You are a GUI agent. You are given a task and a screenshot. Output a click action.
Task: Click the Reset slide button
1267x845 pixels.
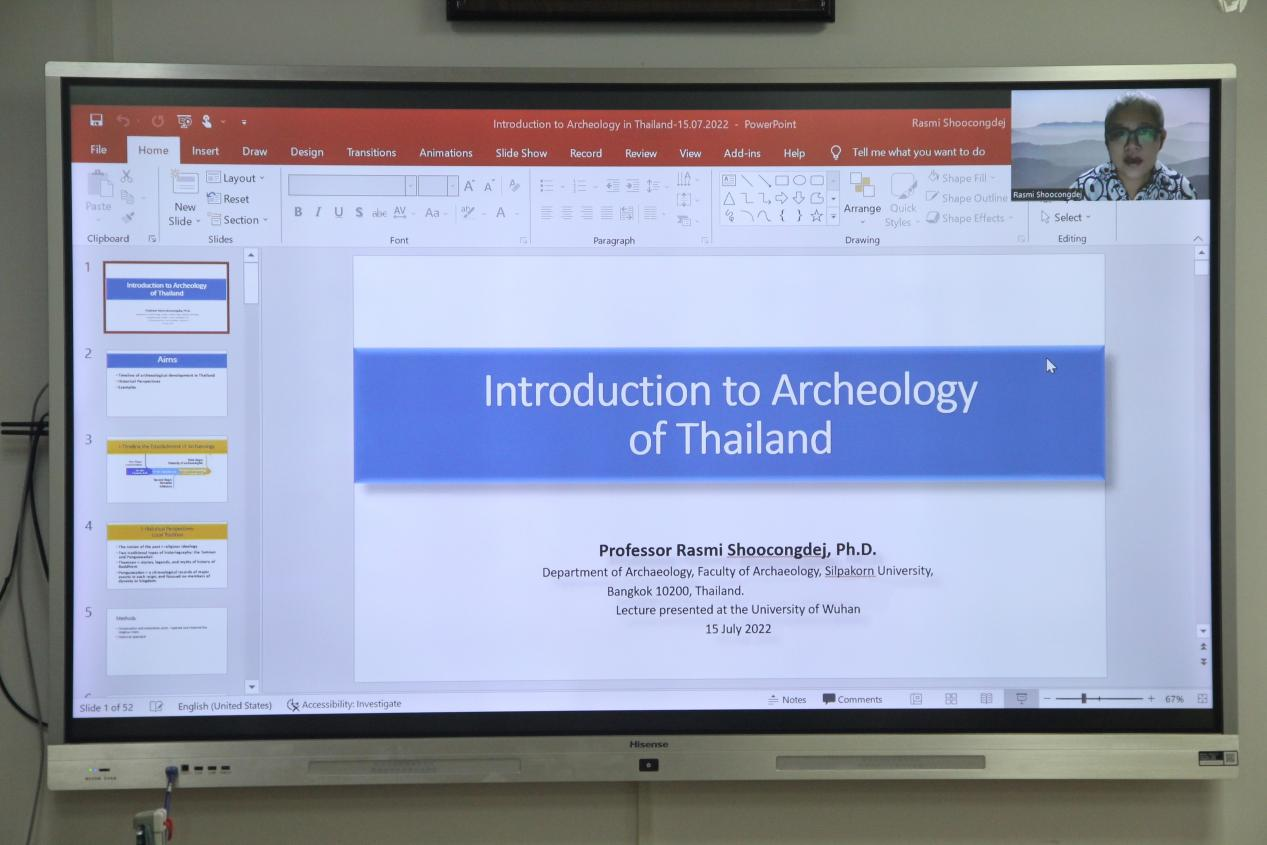(229, 199)
